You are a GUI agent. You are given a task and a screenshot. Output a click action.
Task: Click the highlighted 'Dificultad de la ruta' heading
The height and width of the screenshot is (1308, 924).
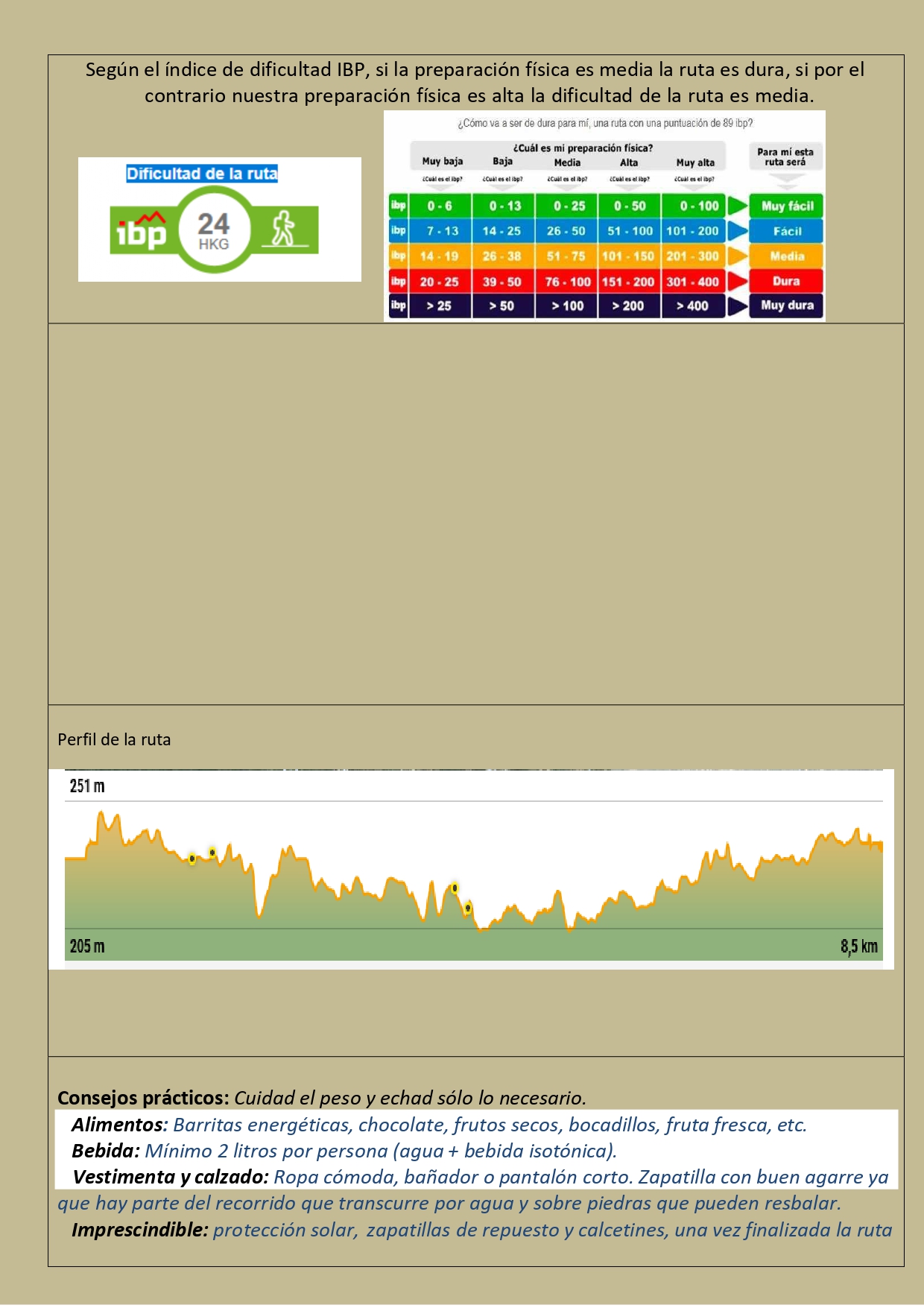[x=202, y=174]
